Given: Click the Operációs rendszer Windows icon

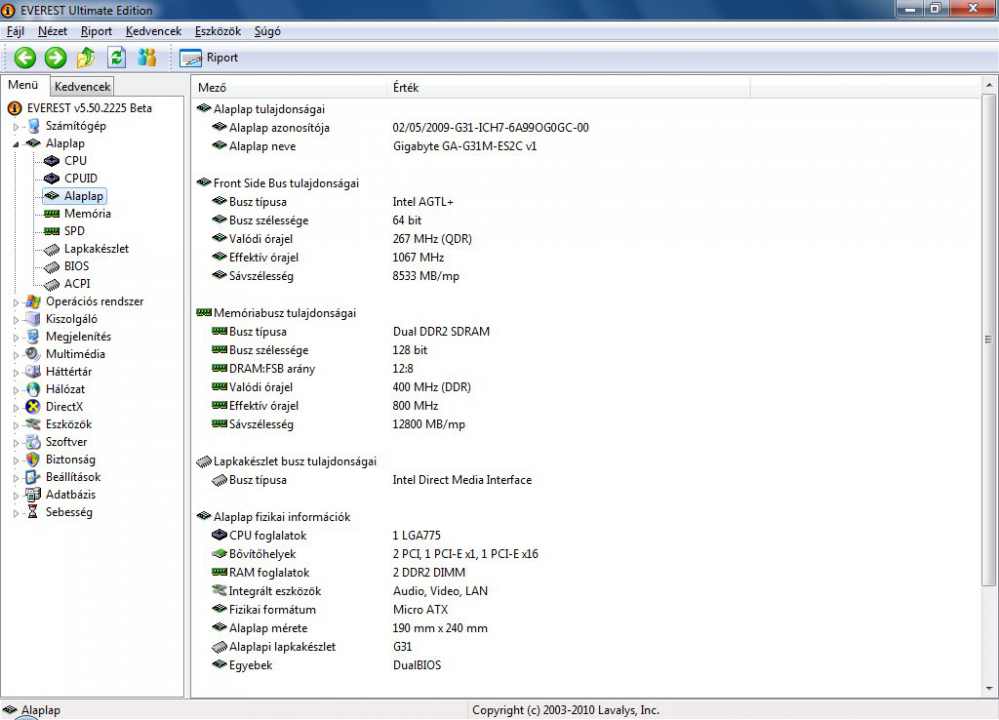Looking at the screenshot, I should tap(33, 301).
